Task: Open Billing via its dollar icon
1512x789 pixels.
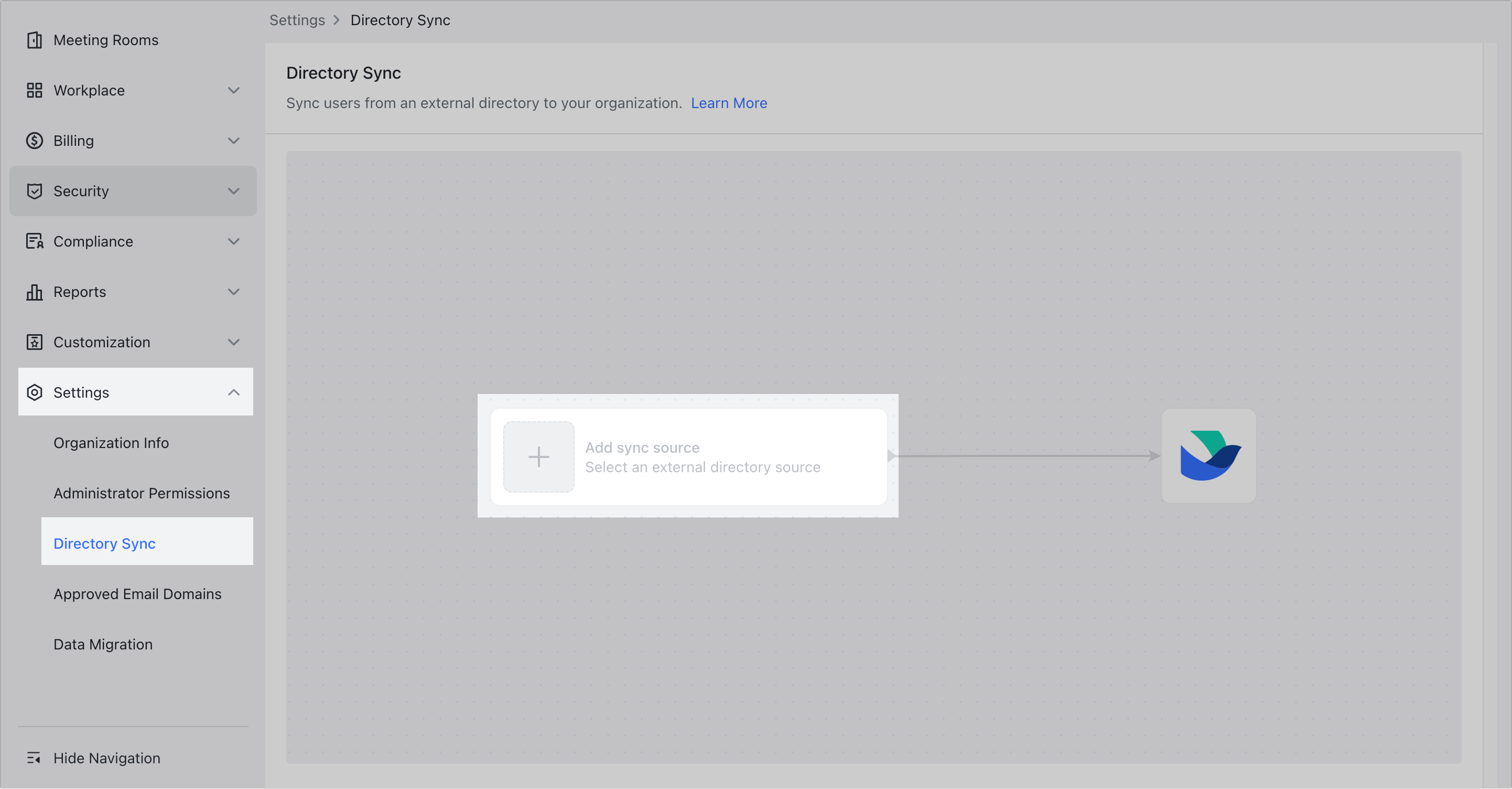Action: pos(35,141)
